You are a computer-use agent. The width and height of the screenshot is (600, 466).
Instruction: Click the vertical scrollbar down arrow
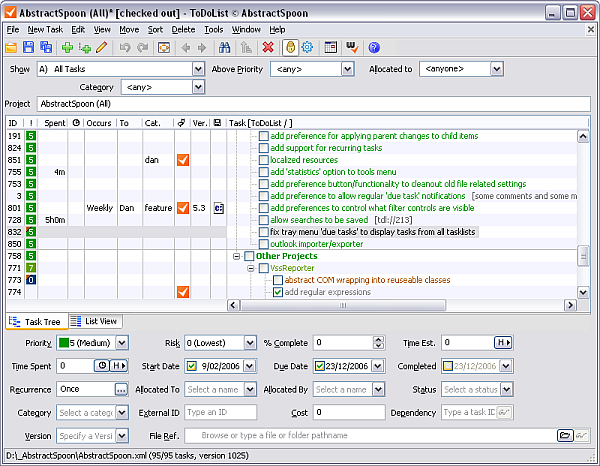(583, 293)
